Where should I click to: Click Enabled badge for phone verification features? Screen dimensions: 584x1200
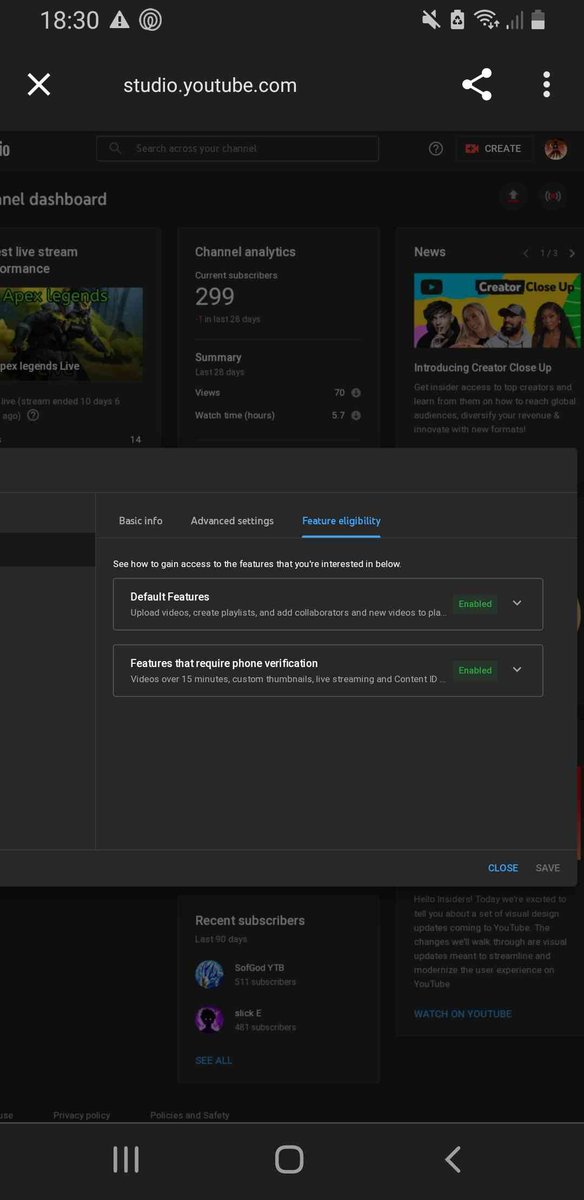point(475,670)
